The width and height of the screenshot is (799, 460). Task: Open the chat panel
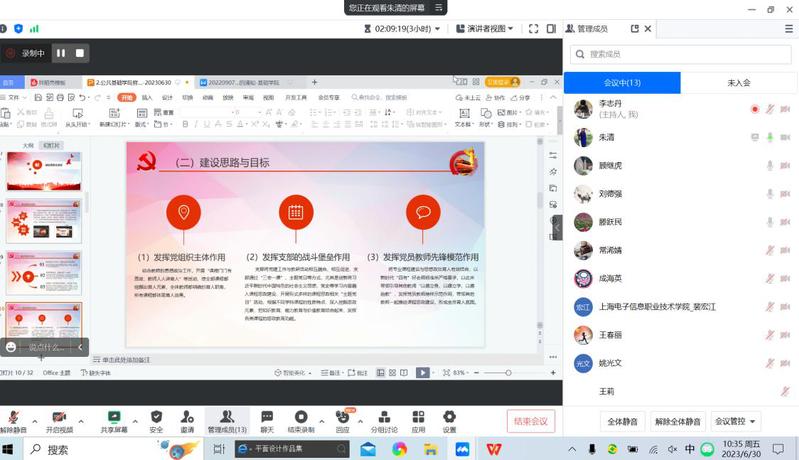pos(267,416)
